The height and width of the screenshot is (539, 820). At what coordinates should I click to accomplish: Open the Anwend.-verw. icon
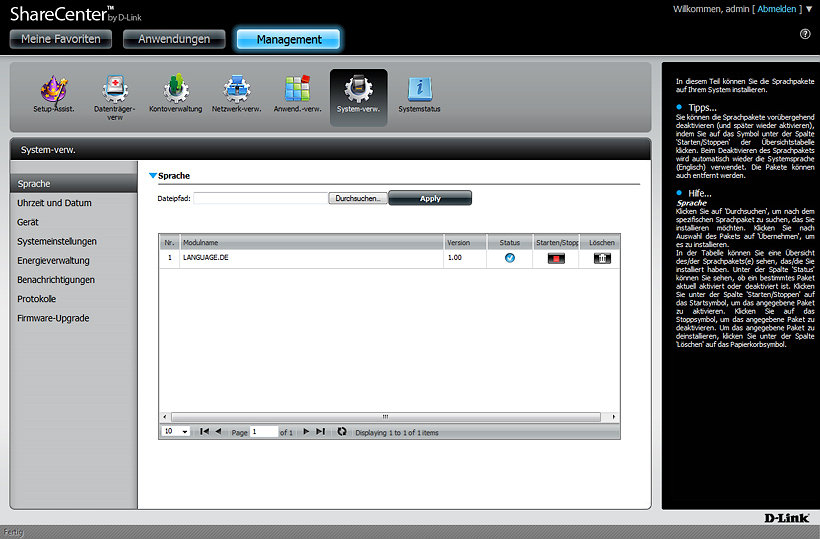pos(298,89)
